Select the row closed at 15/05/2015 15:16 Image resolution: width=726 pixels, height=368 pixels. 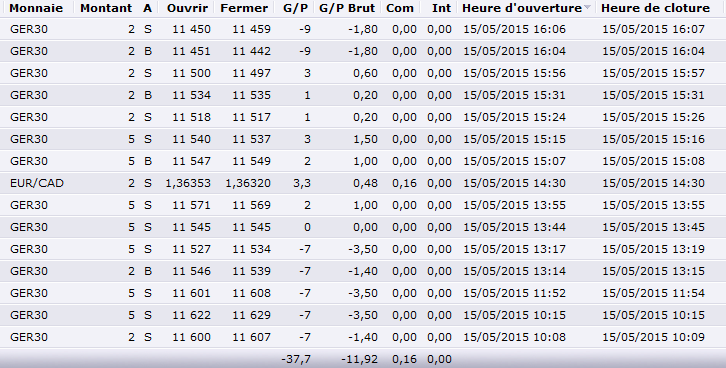point(363,139)
